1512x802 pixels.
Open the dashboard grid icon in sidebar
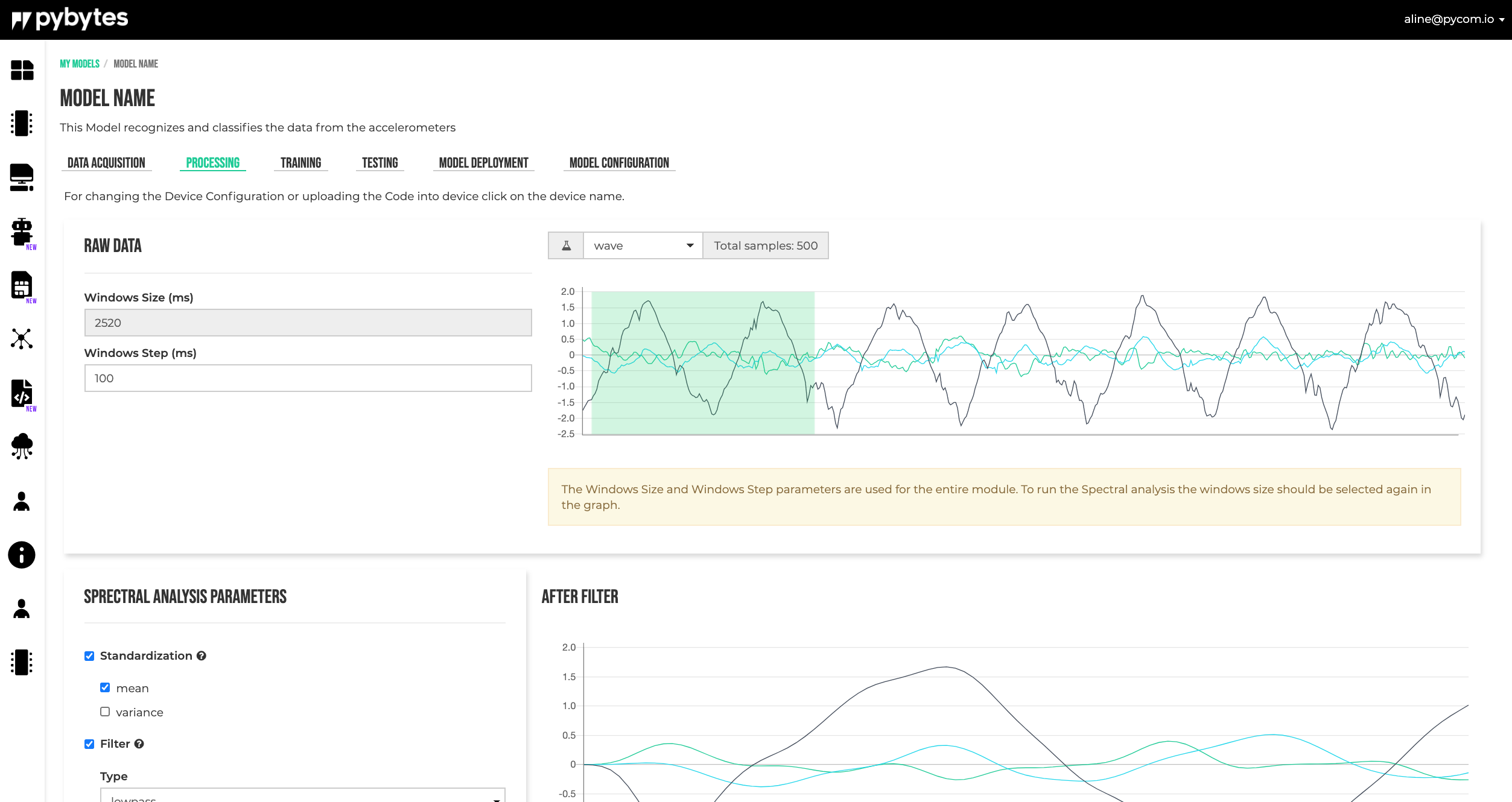[x=22, y=70]
